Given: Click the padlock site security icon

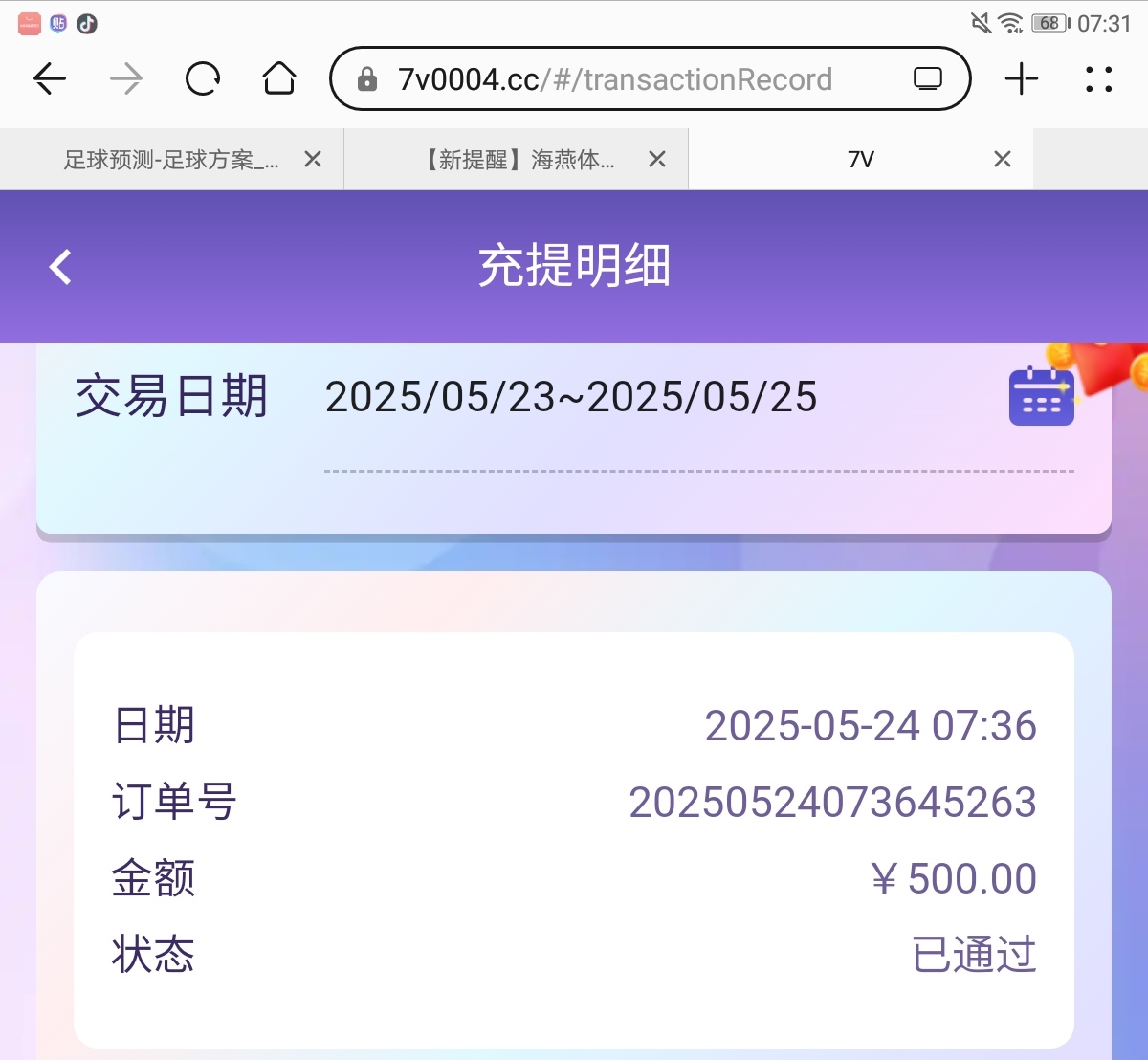Looking at the screenshot, I should (x=367, y=79).
